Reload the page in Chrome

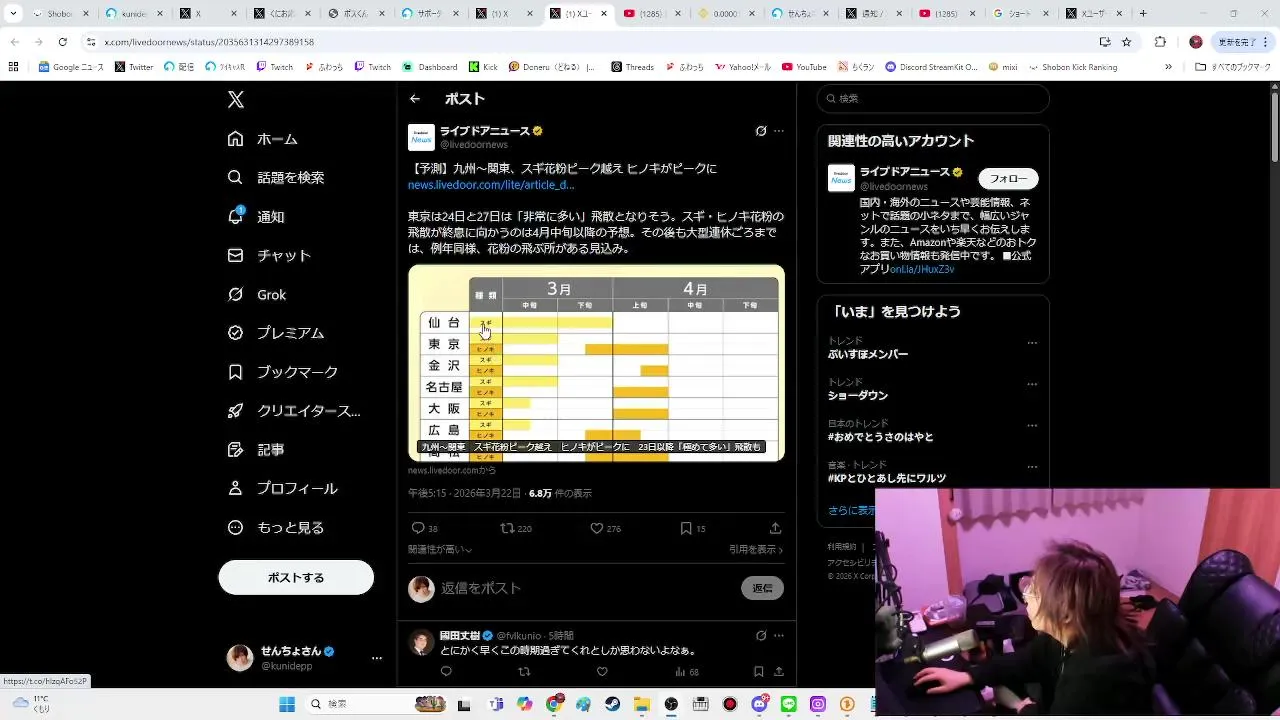[62, 42]
